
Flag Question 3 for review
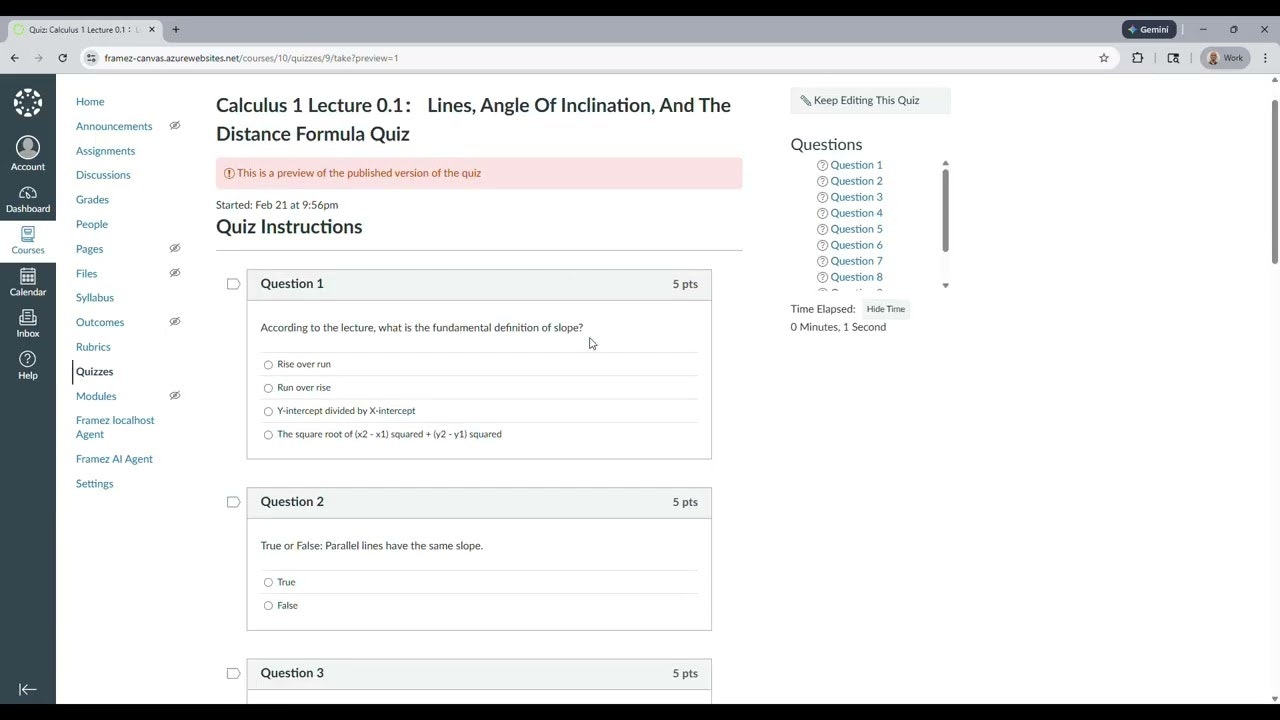[233, 673]
